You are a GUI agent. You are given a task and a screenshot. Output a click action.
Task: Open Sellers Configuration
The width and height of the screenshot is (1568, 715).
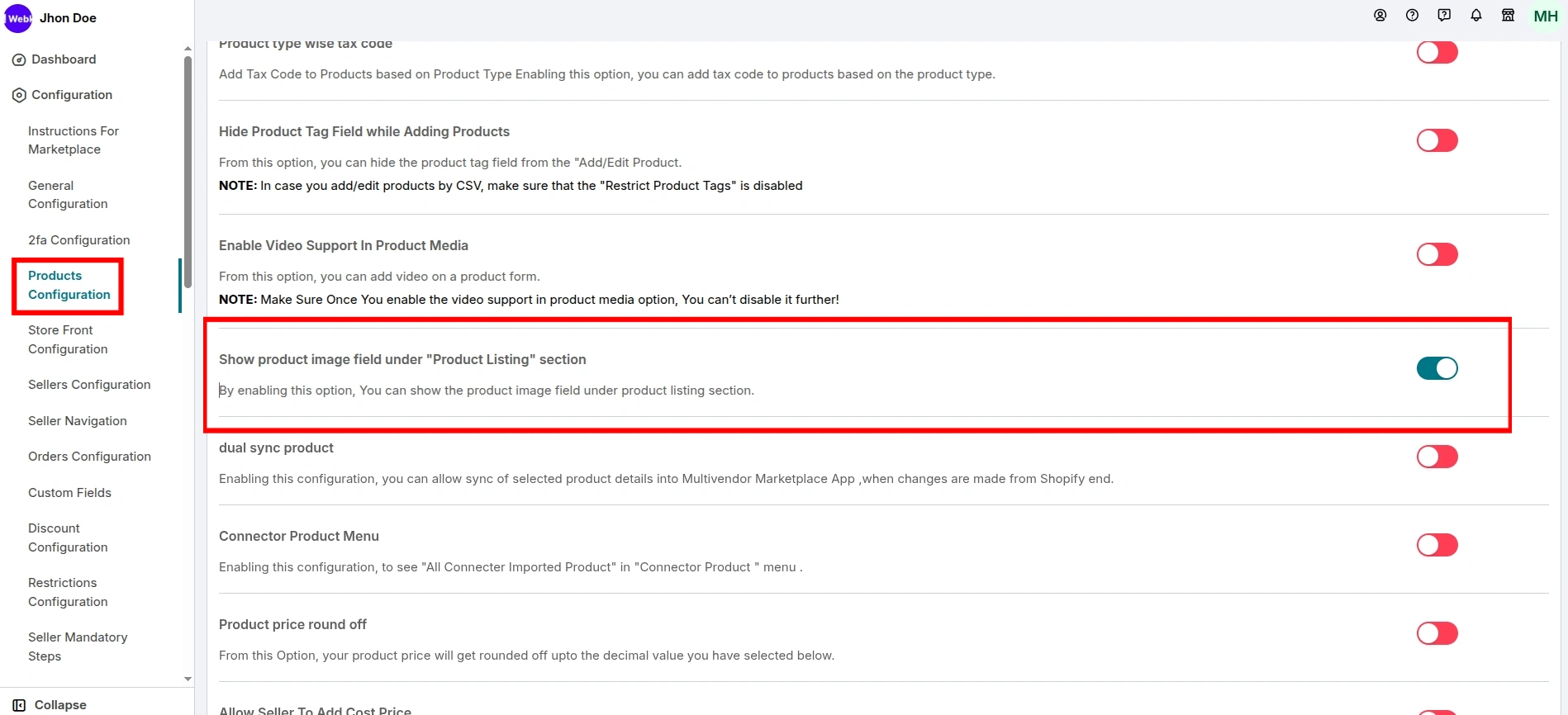(x=89, y=385)
